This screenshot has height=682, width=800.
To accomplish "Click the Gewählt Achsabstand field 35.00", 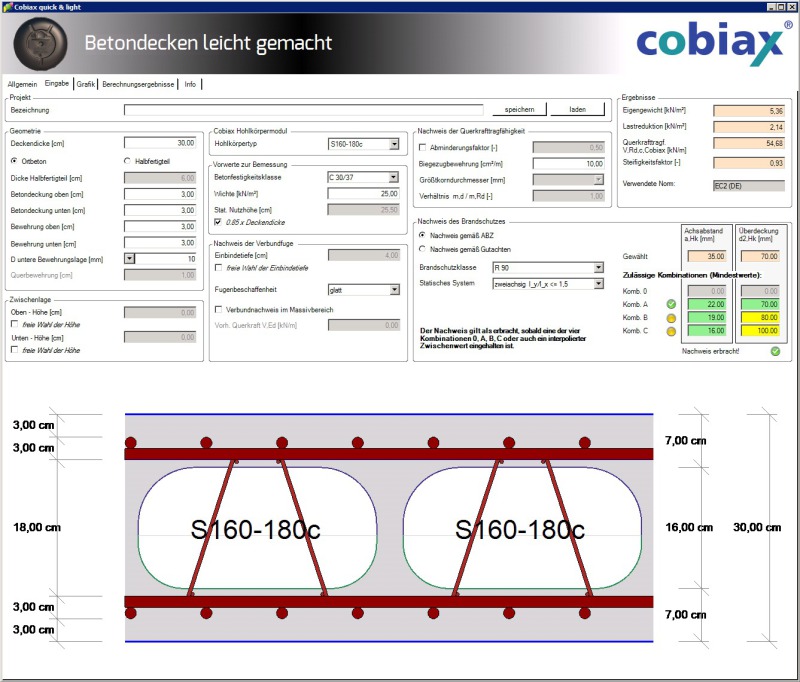I will pos(707,256).
